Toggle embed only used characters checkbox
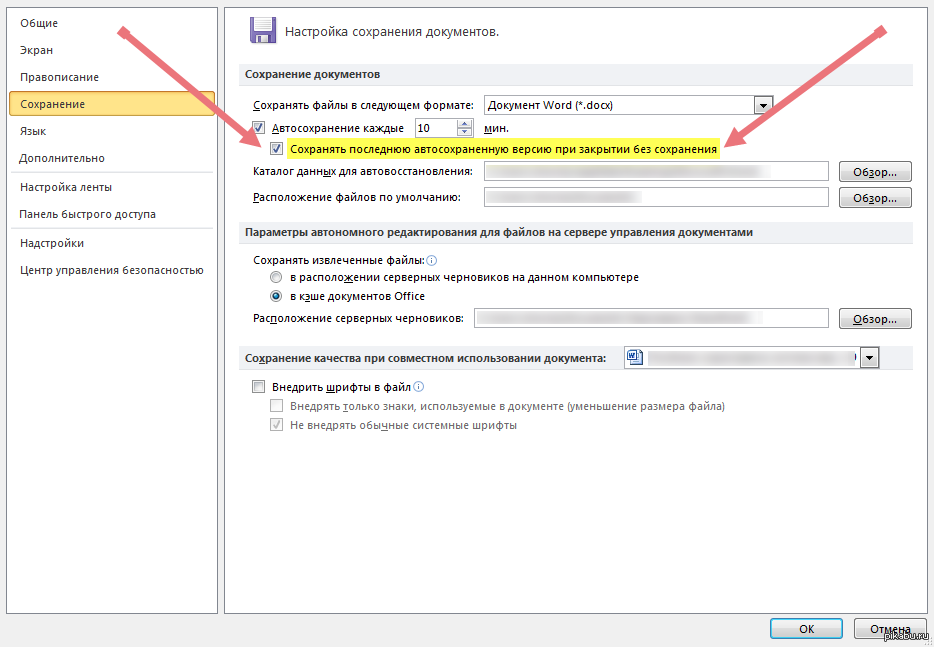 pos(276,406)
